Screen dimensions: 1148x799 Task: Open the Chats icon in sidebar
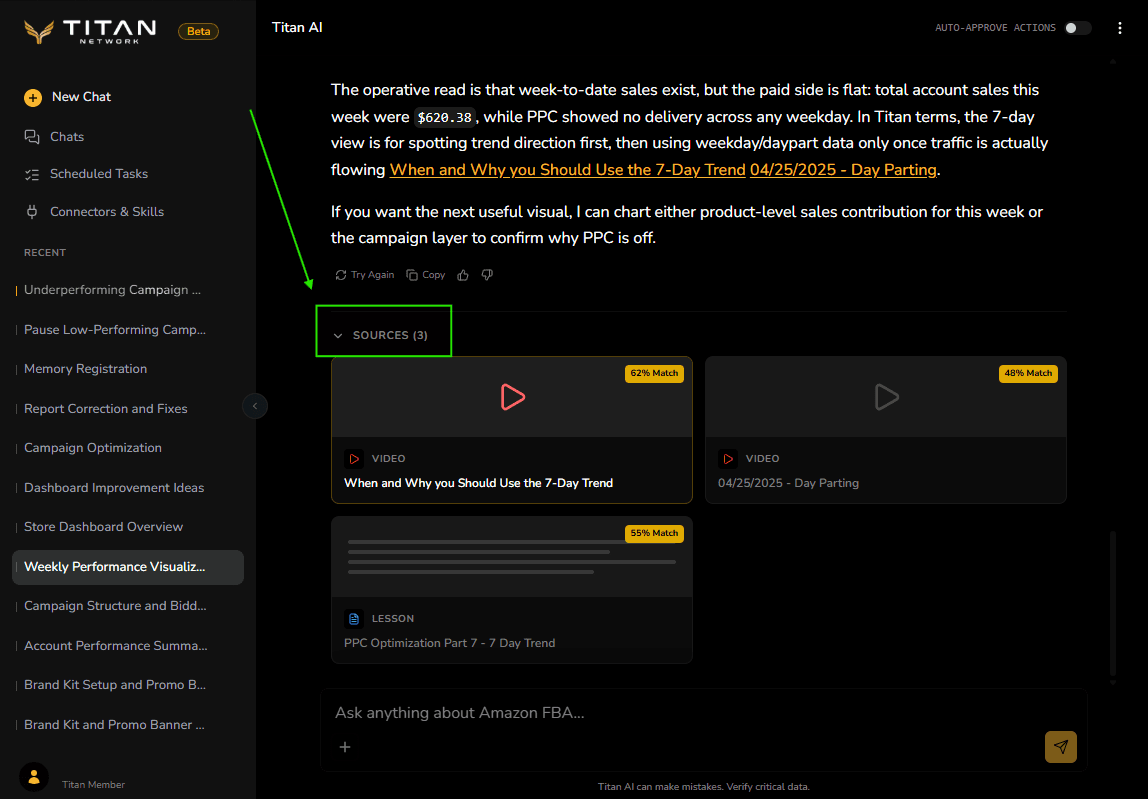tap(31, 137)
